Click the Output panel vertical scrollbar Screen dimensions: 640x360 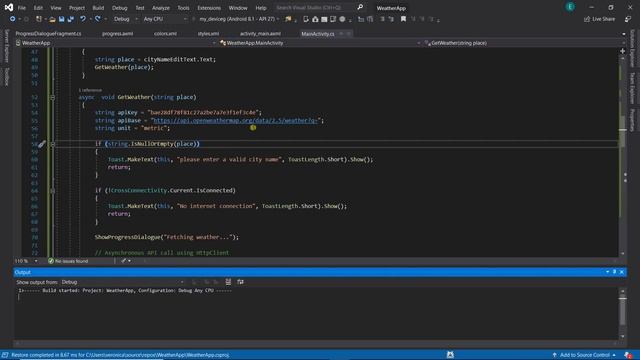click(x=622, y=313)
